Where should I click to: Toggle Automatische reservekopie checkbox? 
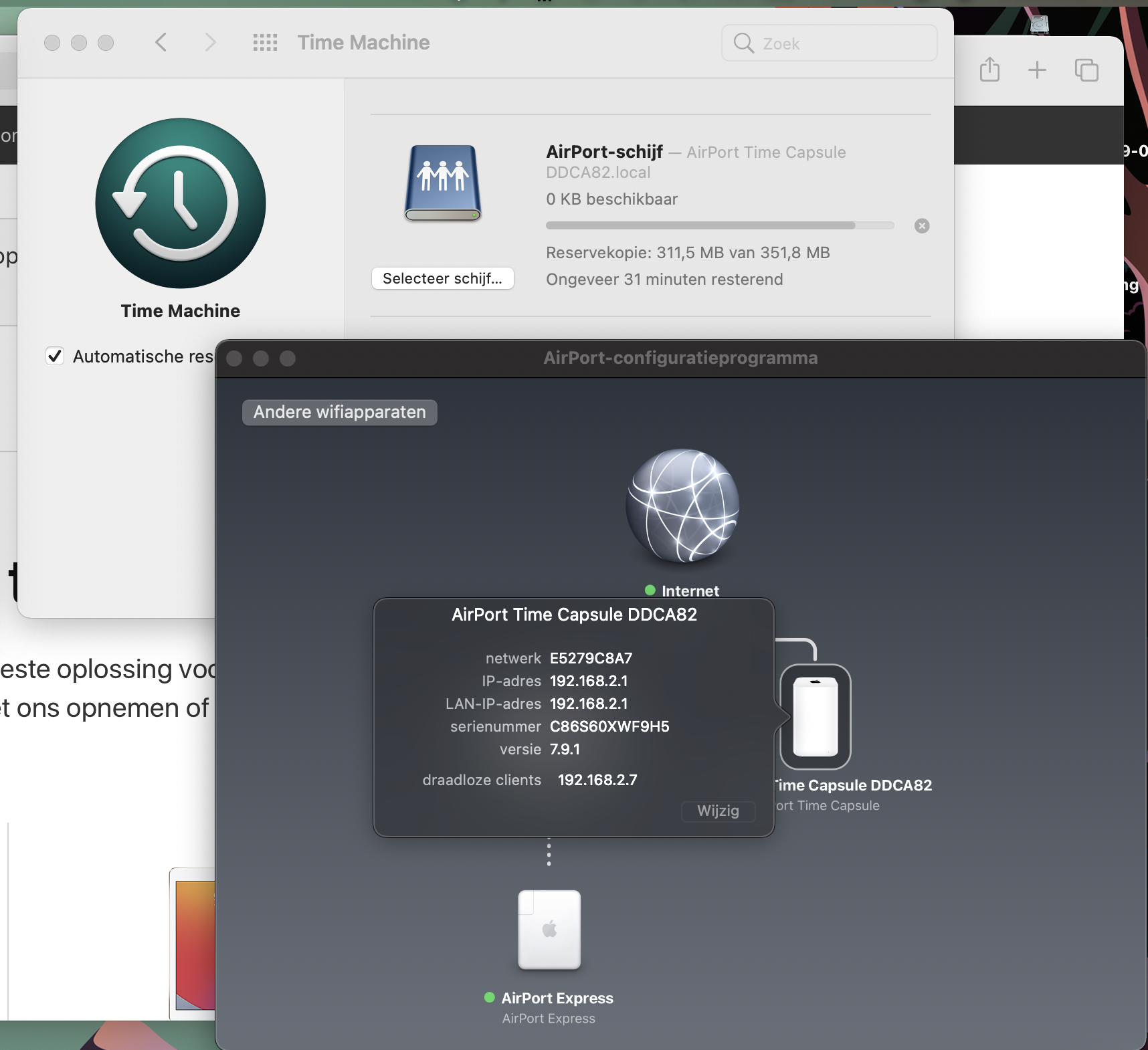(55, 356)
